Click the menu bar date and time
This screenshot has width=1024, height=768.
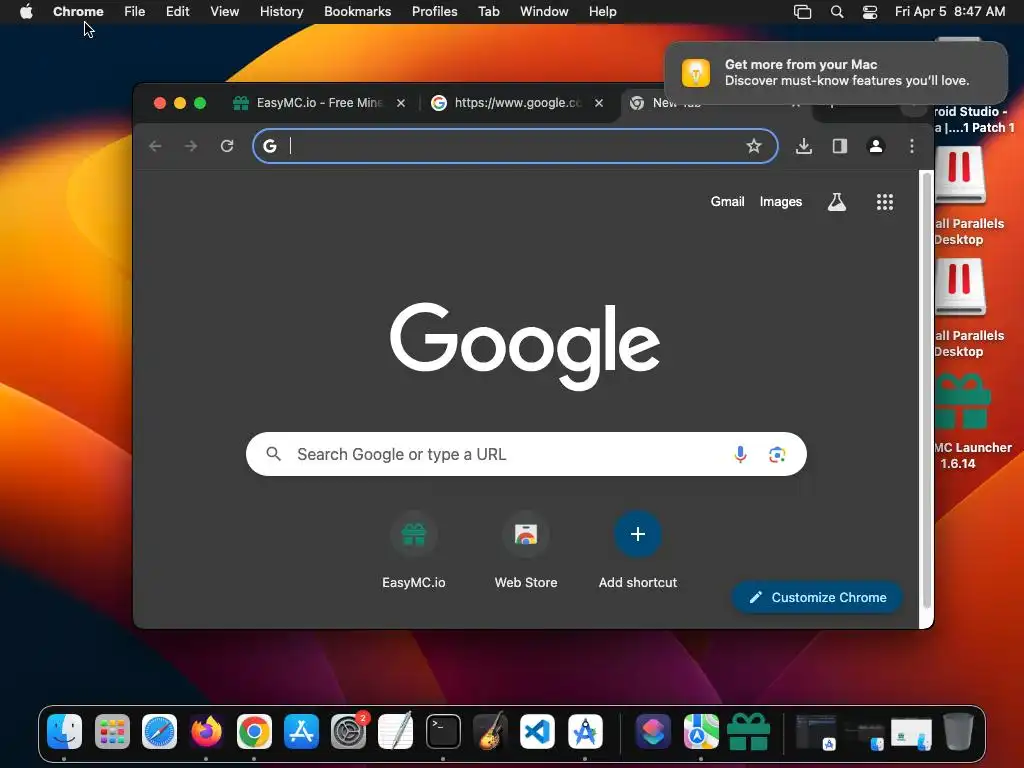(950, 12)
